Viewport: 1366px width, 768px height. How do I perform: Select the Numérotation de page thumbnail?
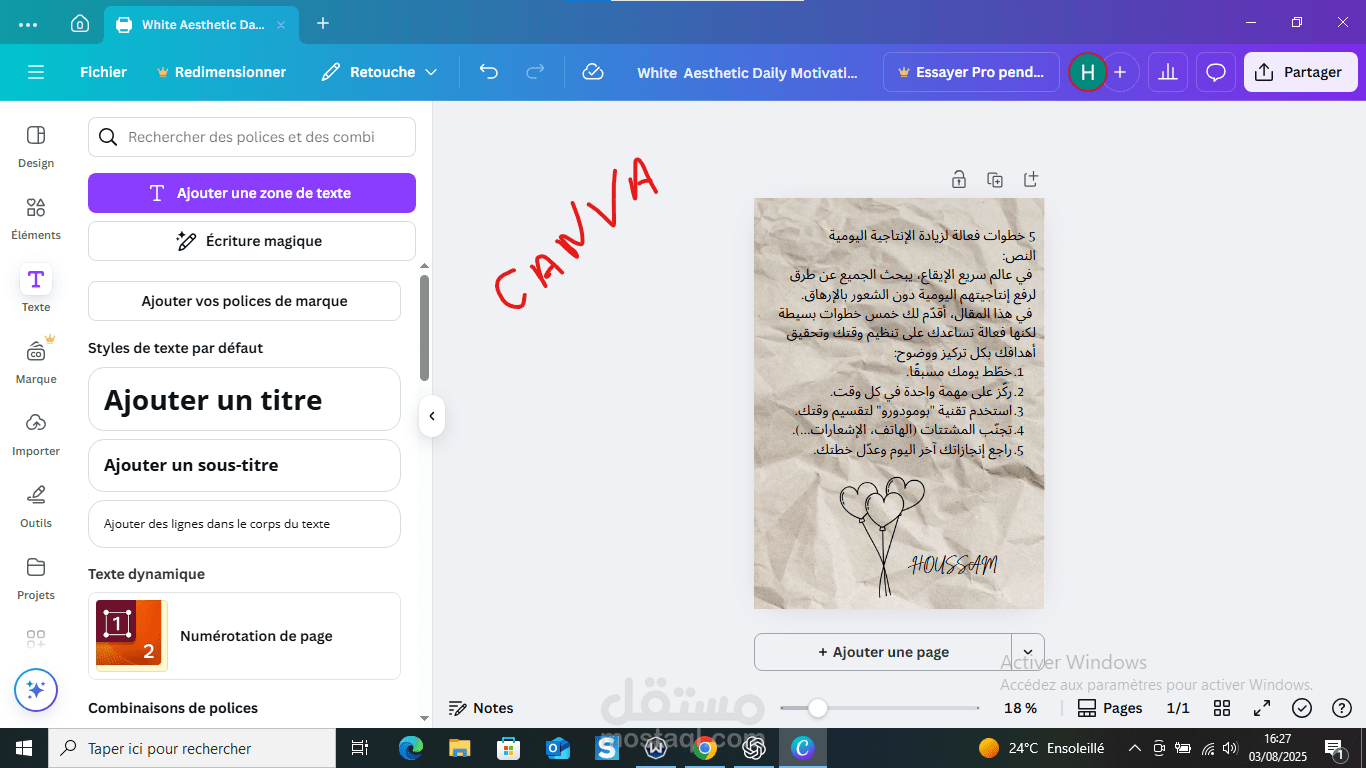[132, 635]
